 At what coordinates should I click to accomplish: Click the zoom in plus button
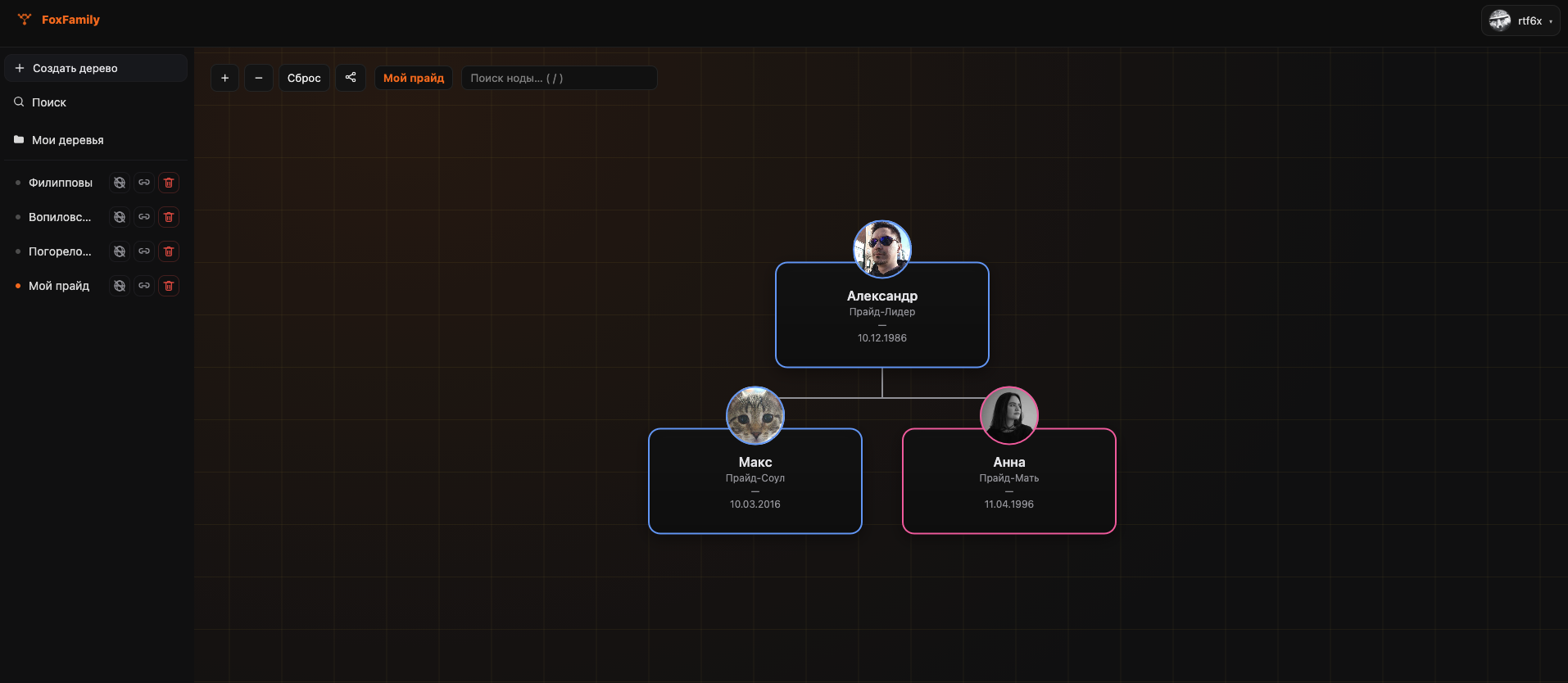[224, 78]
